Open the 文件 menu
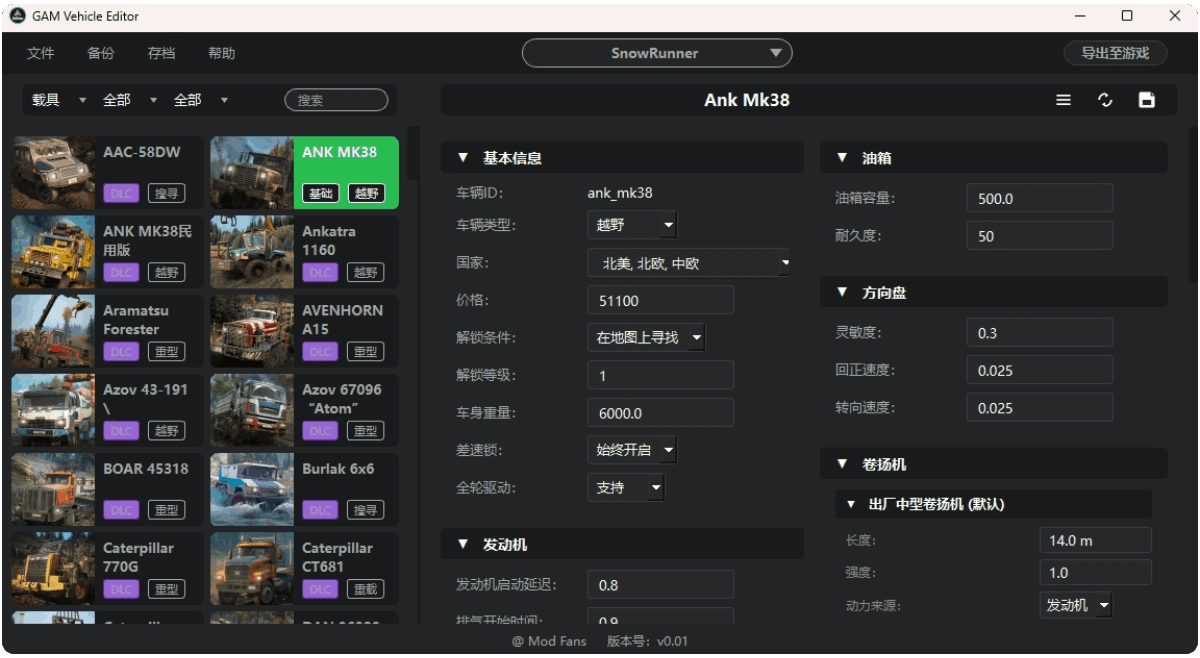This screenshot has width=1200, height=658. pos(41,53)
